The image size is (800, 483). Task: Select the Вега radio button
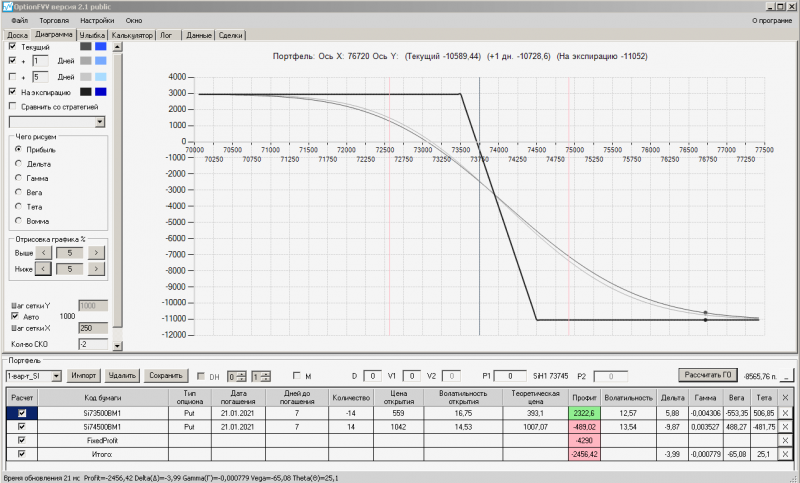tap(18, 192)
